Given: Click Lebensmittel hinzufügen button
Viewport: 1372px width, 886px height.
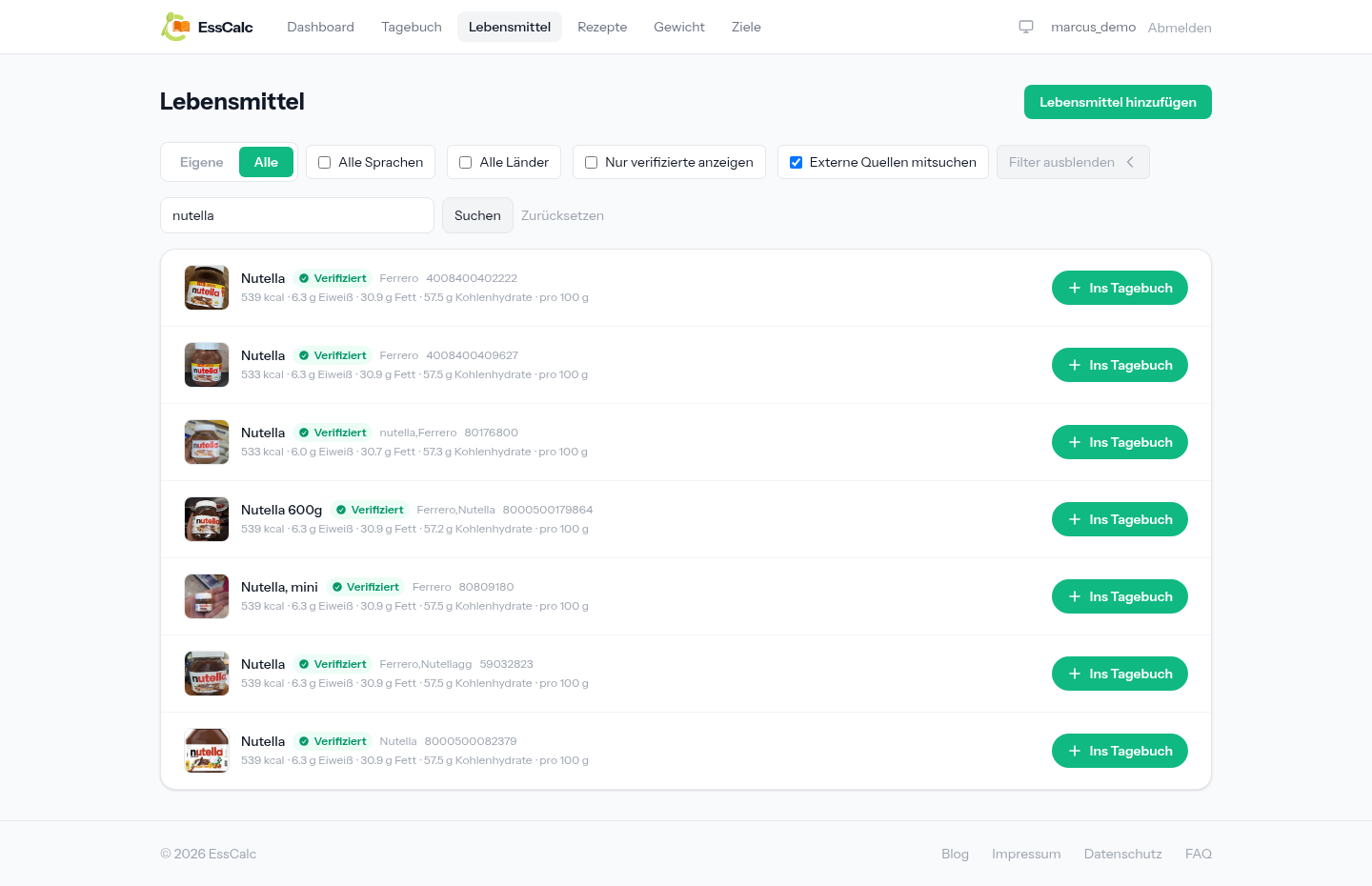Looking at the screenshot, I should pyautogui.click(x=1118, y=102).
